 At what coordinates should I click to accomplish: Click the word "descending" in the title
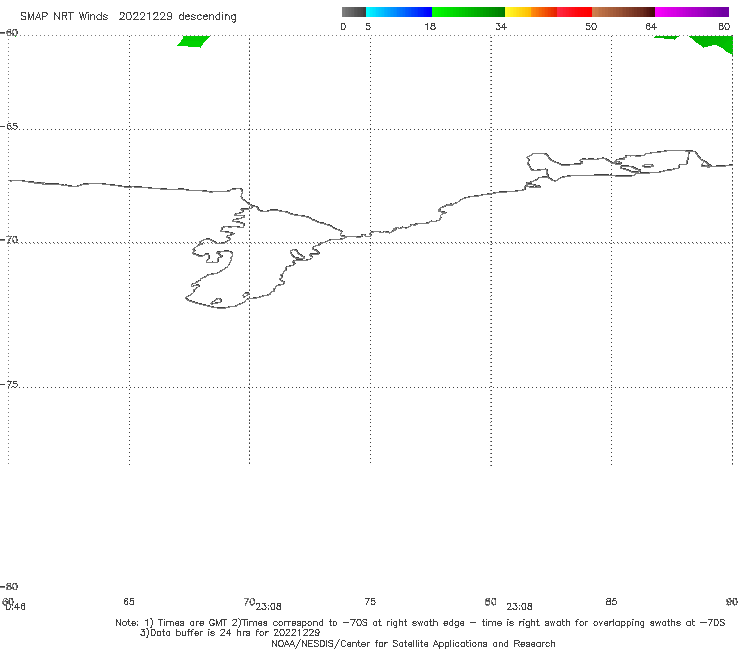(x=208, y=17)
